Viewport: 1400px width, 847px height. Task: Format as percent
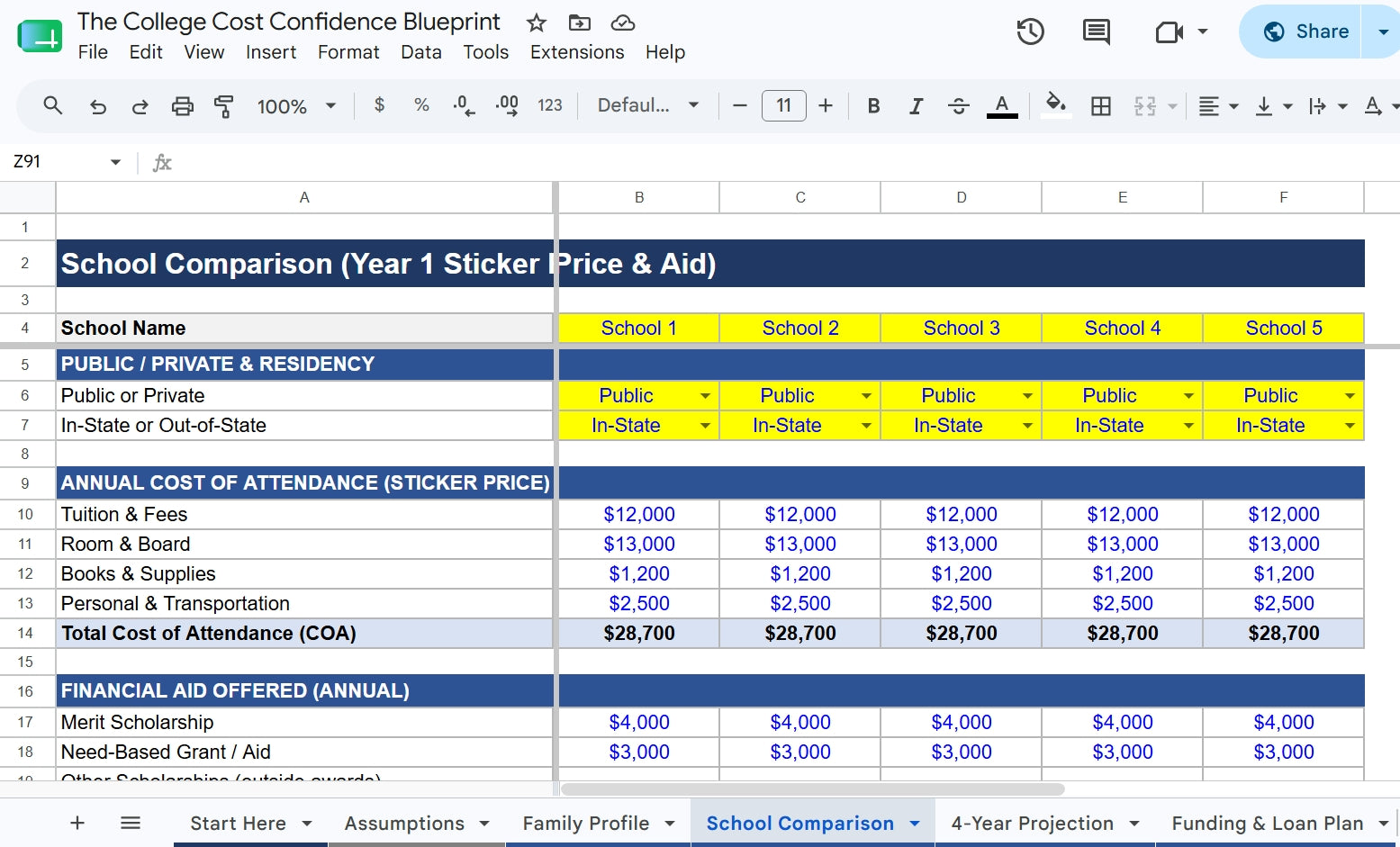pyautogui.click(x=421, y=105)
